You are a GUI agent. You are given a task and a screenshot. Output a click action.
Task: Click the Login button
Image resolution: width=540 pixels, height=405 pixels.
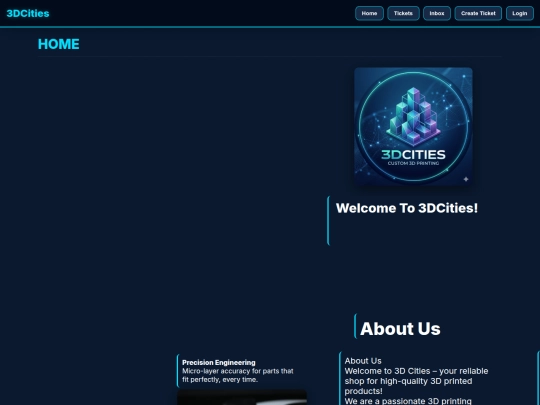pos(520,13)
